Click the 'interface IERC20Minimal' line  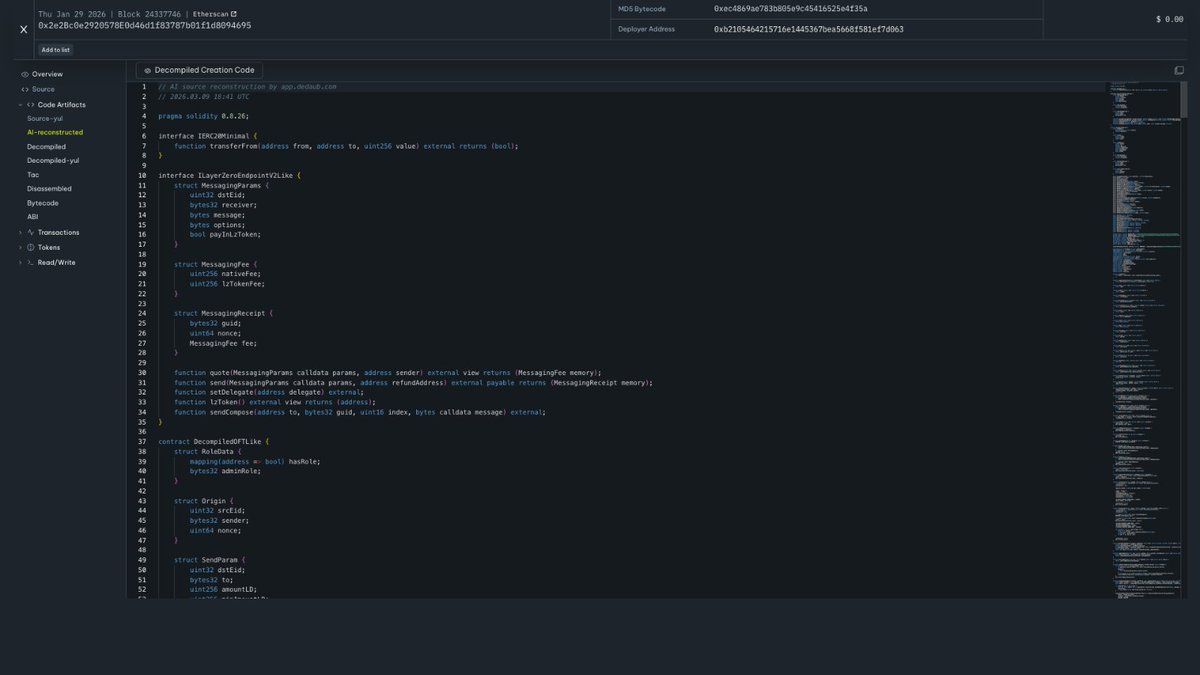(208, 136)
